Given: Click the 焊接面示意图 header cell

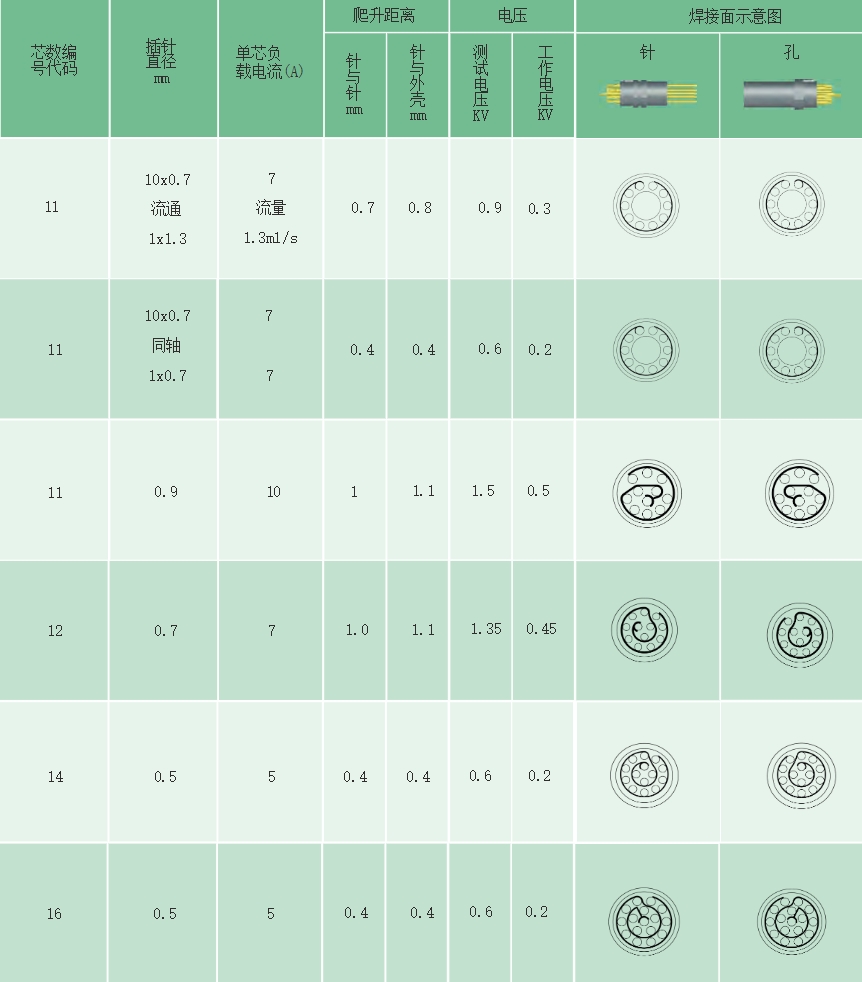Looking at the screenshot, I should click(x=718, y=16).
